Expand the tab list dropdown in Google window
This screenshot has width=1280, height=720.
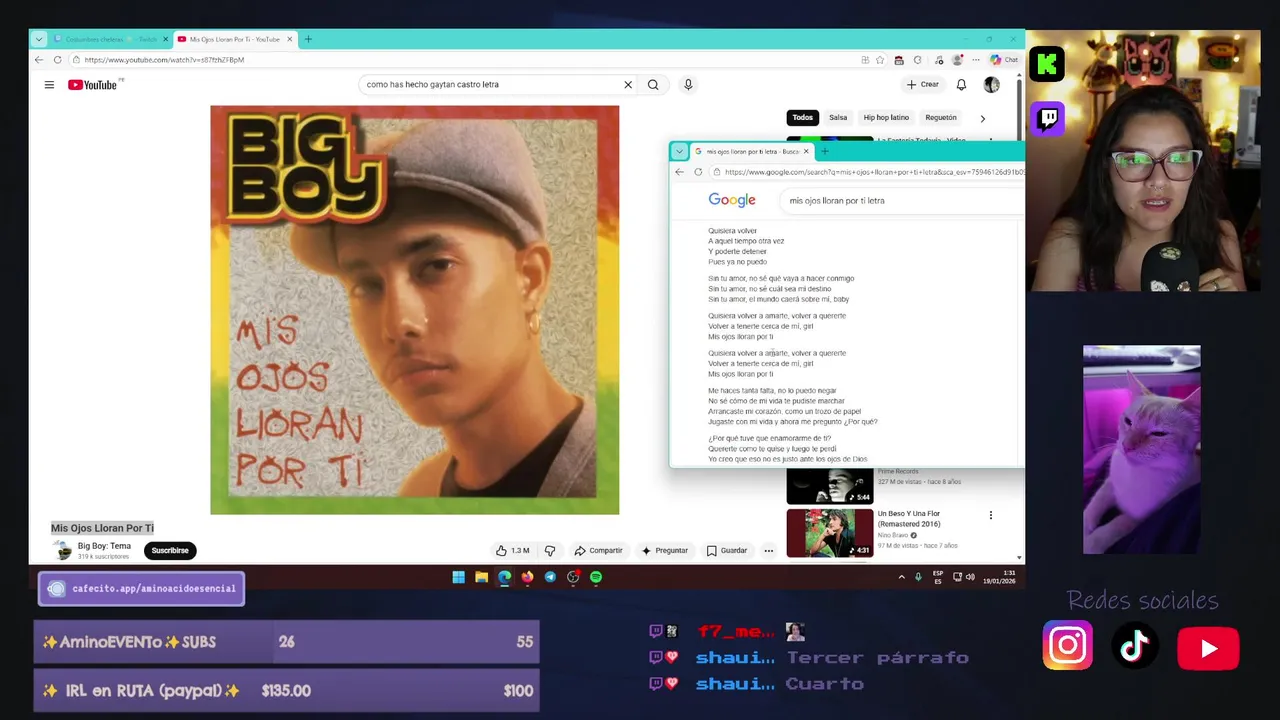(x=680, y=152)
